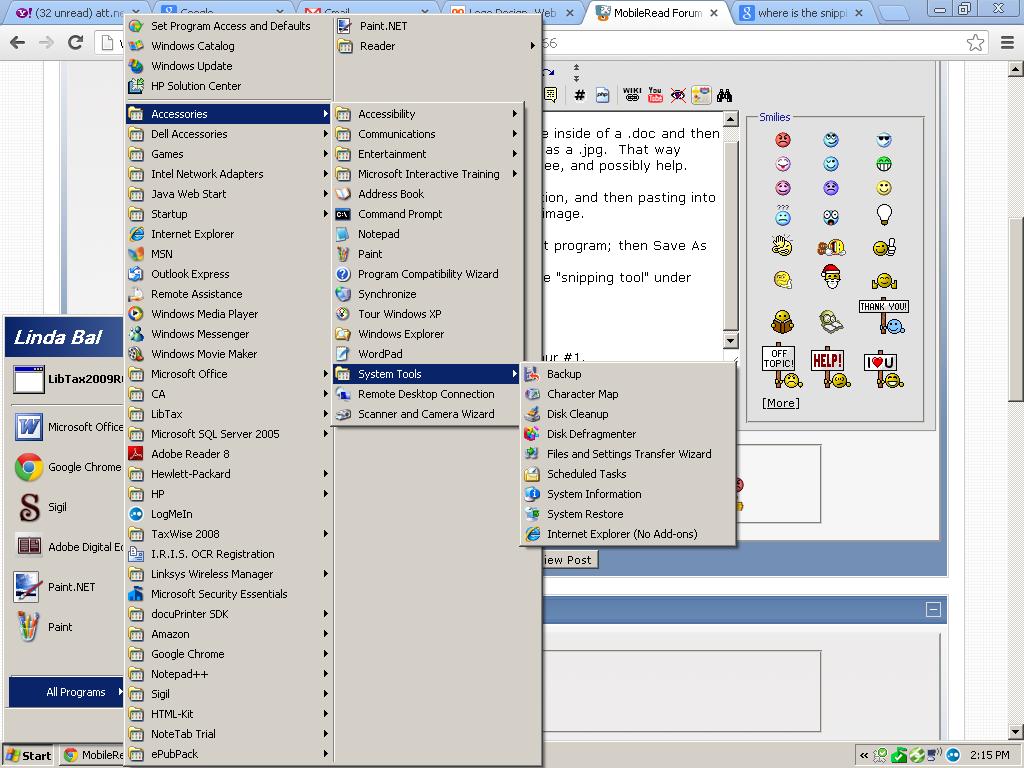This screenshot has height=768, width=1024.
Task: Click the Paint icon in Accessories submenu
Action: [343, 254]
